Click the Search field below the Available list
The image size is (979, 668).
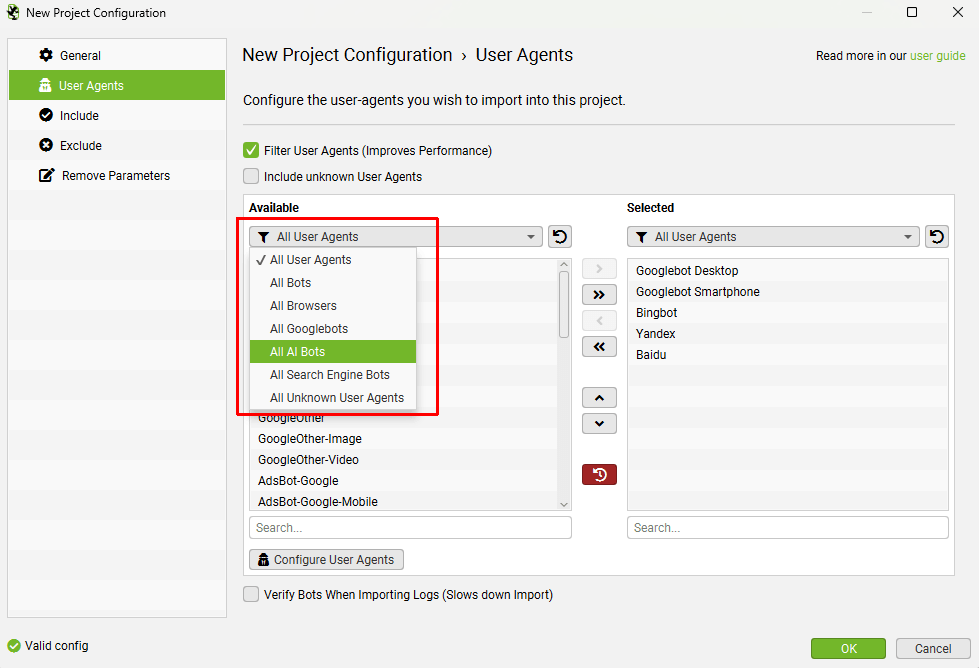coord(410,527)
